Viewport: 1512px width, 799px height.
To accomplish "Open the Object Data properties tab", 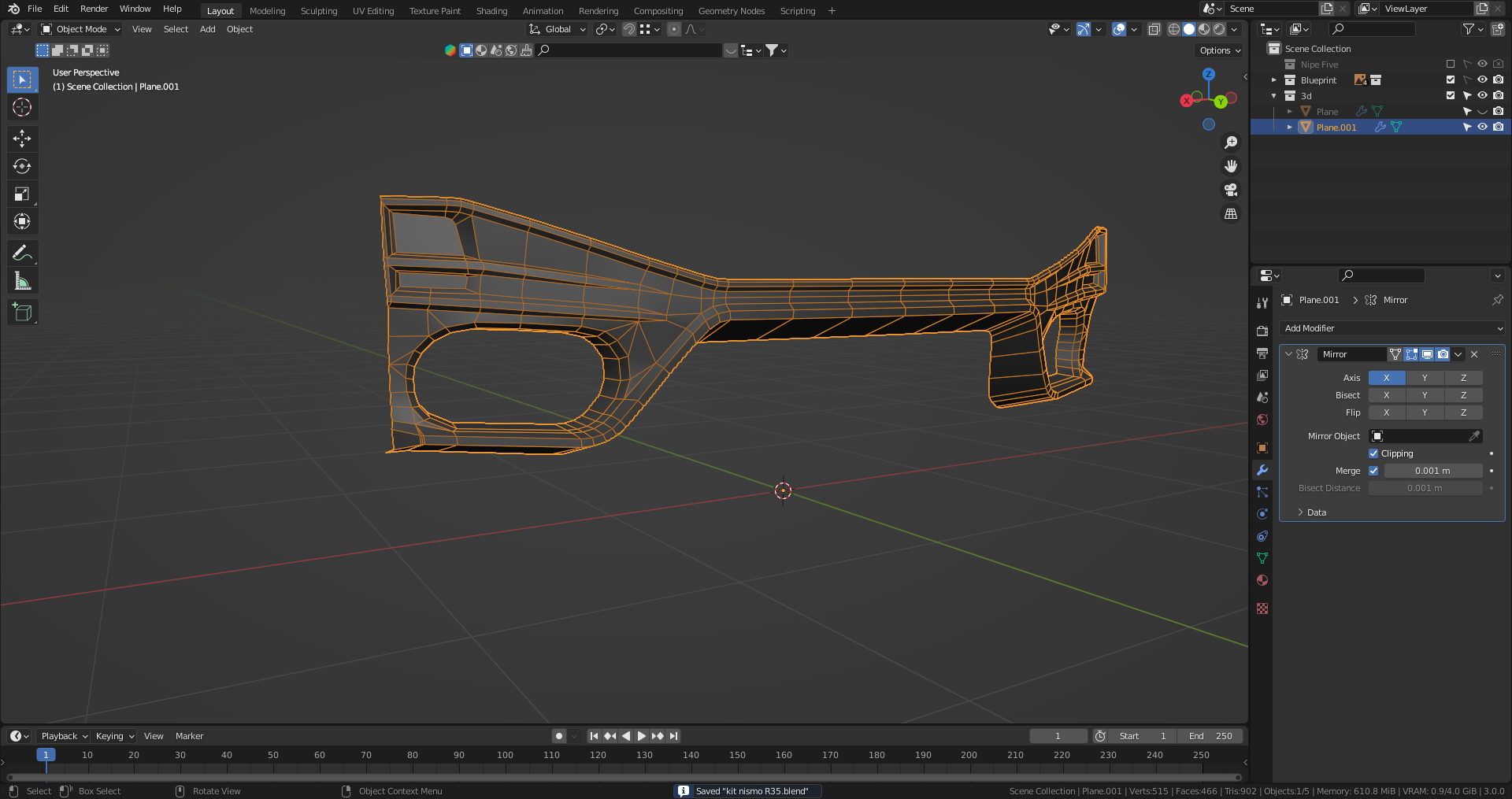I will [1262, 558].
